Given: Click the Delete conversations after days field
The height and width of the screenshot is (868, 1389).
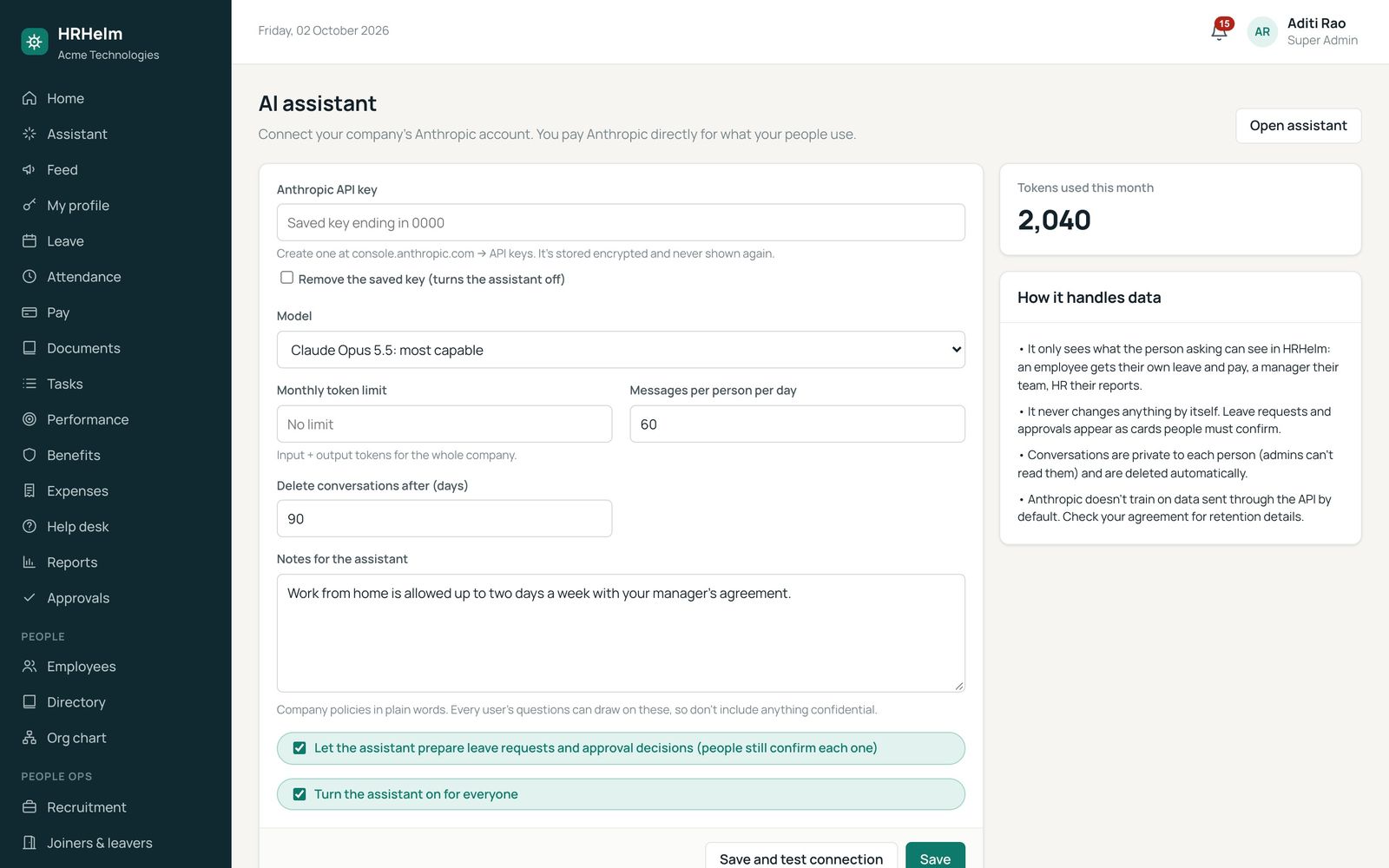Looking at the screenshot, I should (444, 518).
